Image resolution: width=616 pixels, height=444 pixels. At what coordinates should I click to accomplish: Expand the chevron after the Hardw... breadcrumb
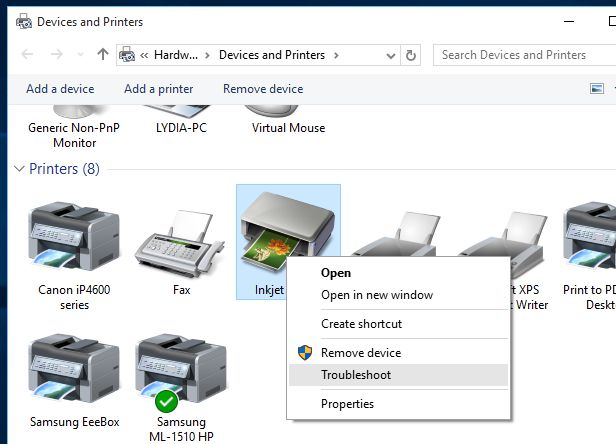tap(207, 55)
